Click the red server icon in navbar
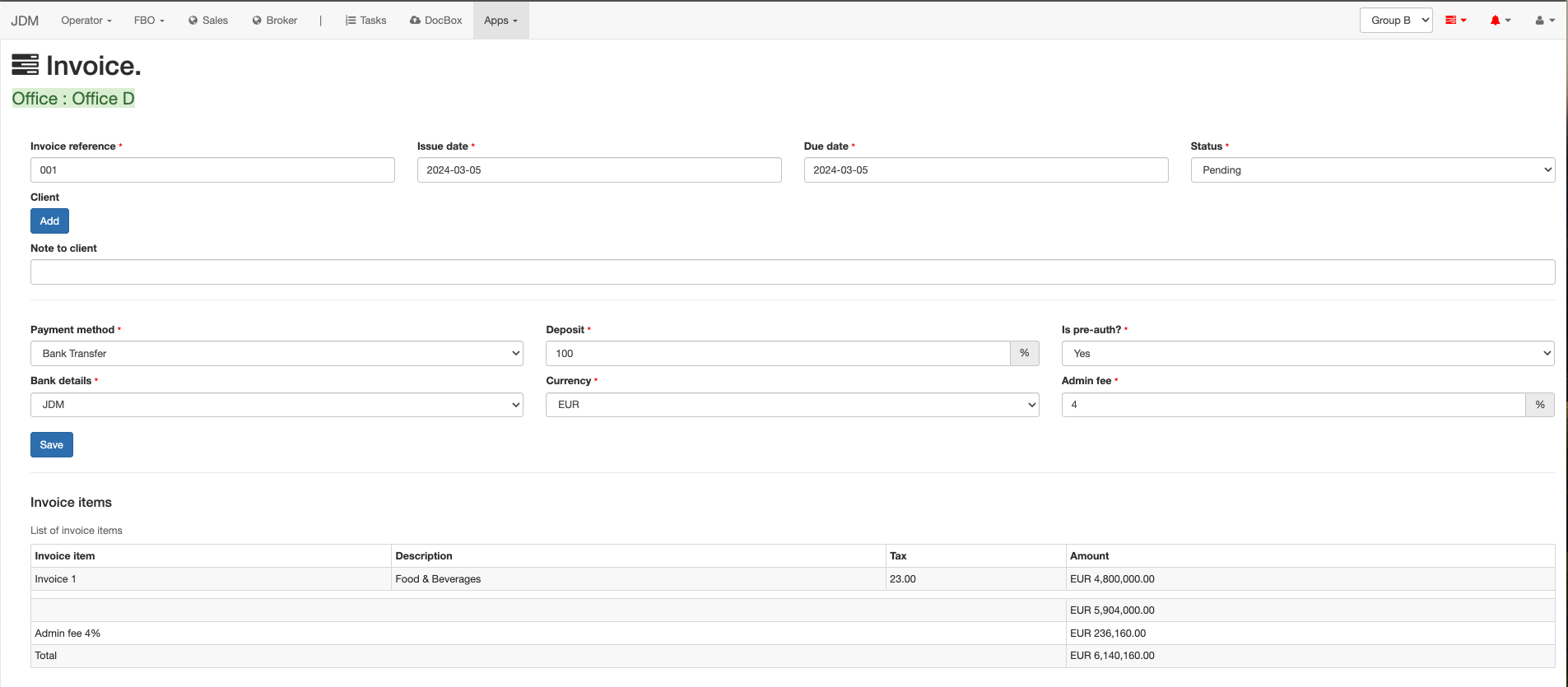Screen dimensions: 1568x687 pos(1452,21)
